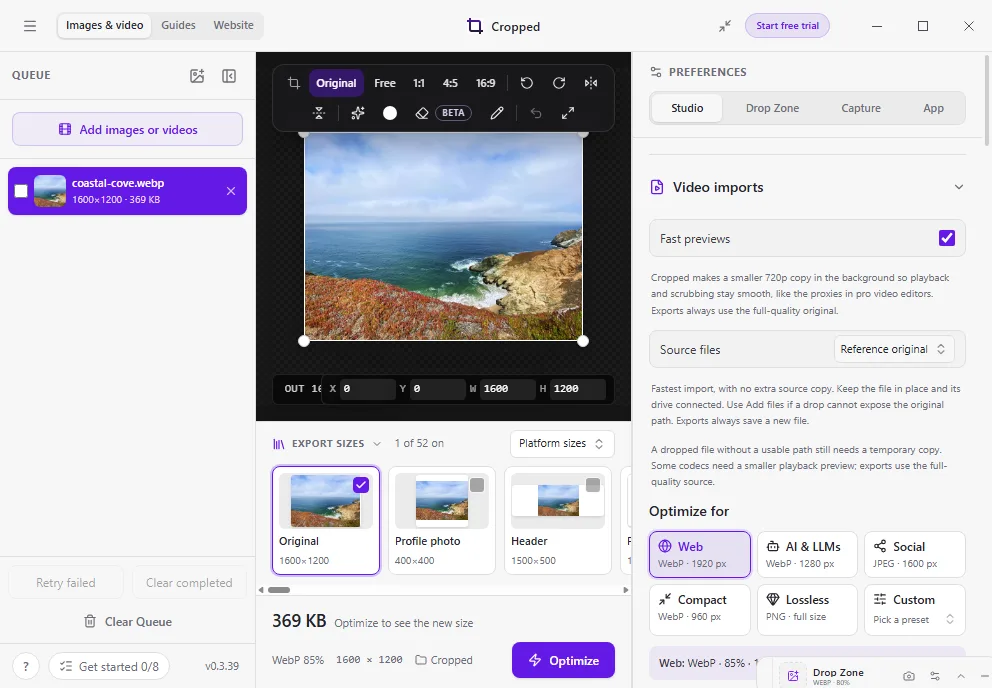Viewport: 992px width, 688px height.
Task: Select the white background color swatch
Action: coord(390,113)
